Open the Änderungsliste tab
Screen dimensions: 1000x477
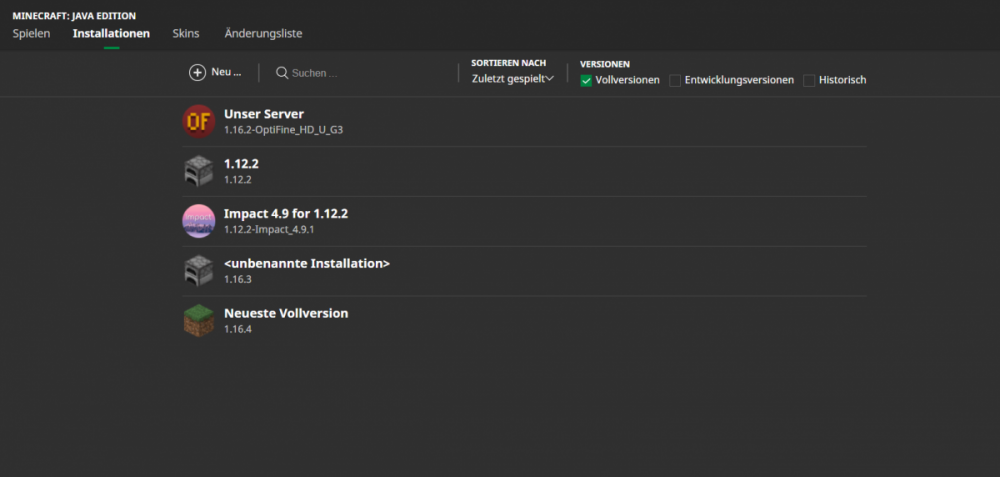click(x=263, y=33)
